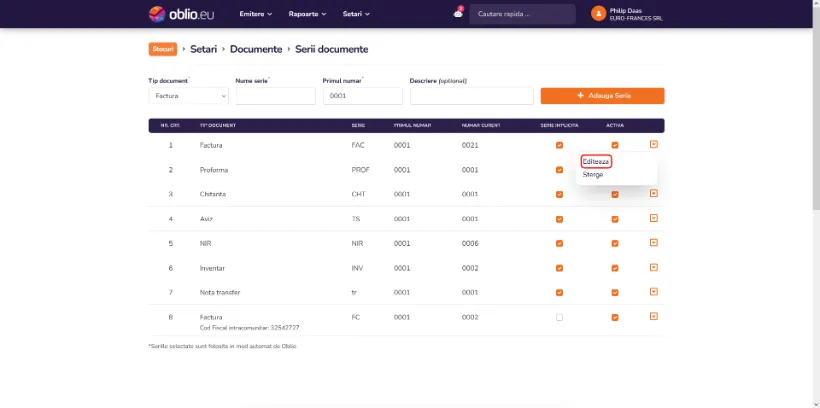This screenshot has width=820, height=408.
Task: Select the Chitanta row name
Action: tap(213, 195)
